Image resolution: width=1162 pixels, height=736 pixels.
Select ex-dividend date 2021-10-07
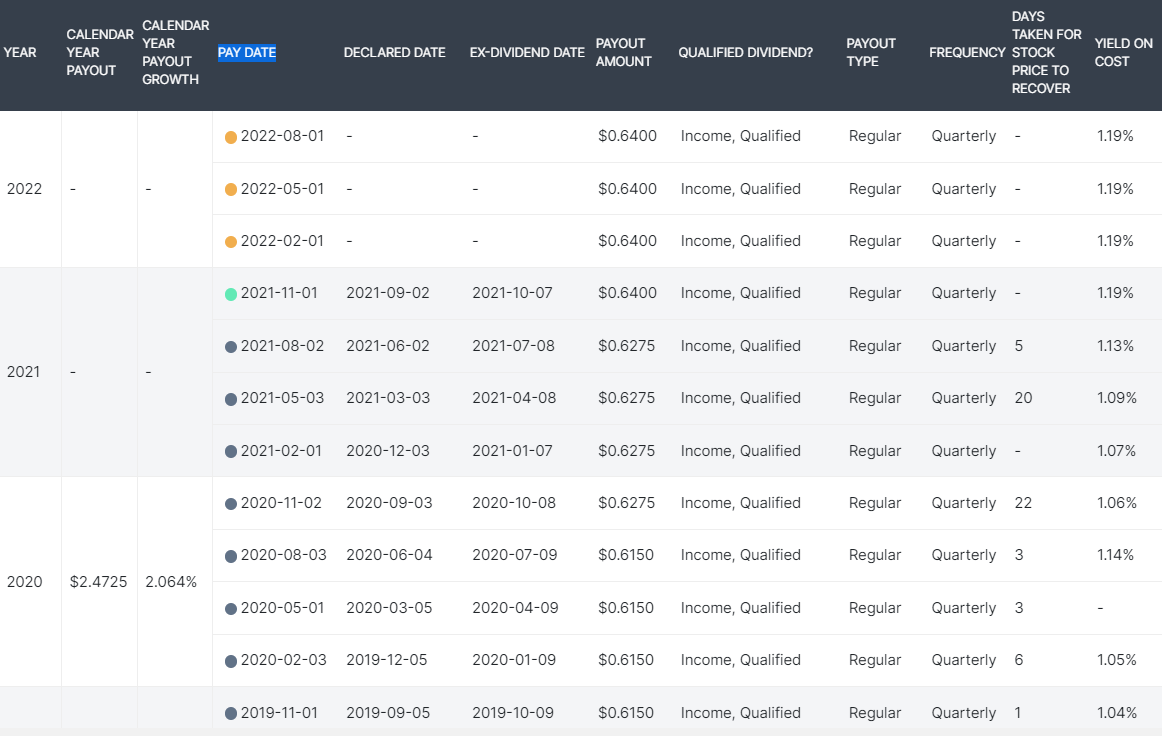512,294
